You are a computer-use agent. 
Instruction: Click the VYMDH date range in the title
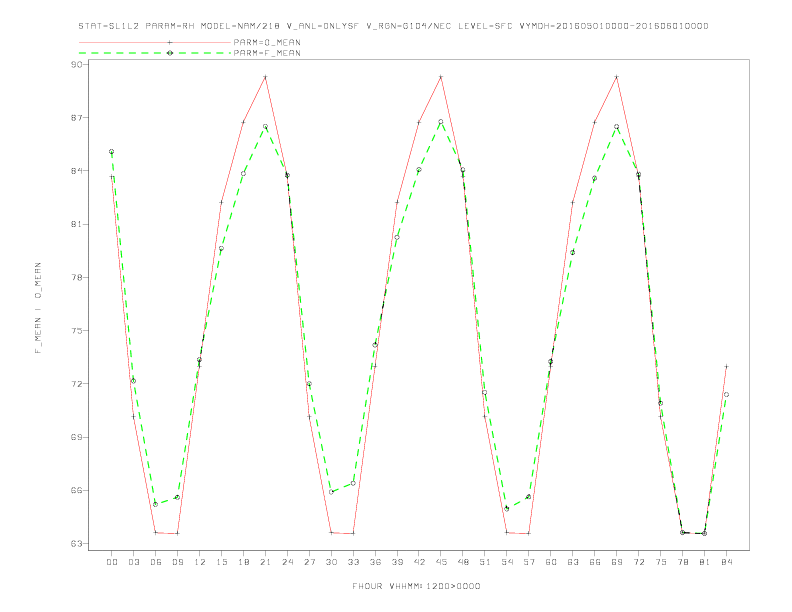[614, 26]
